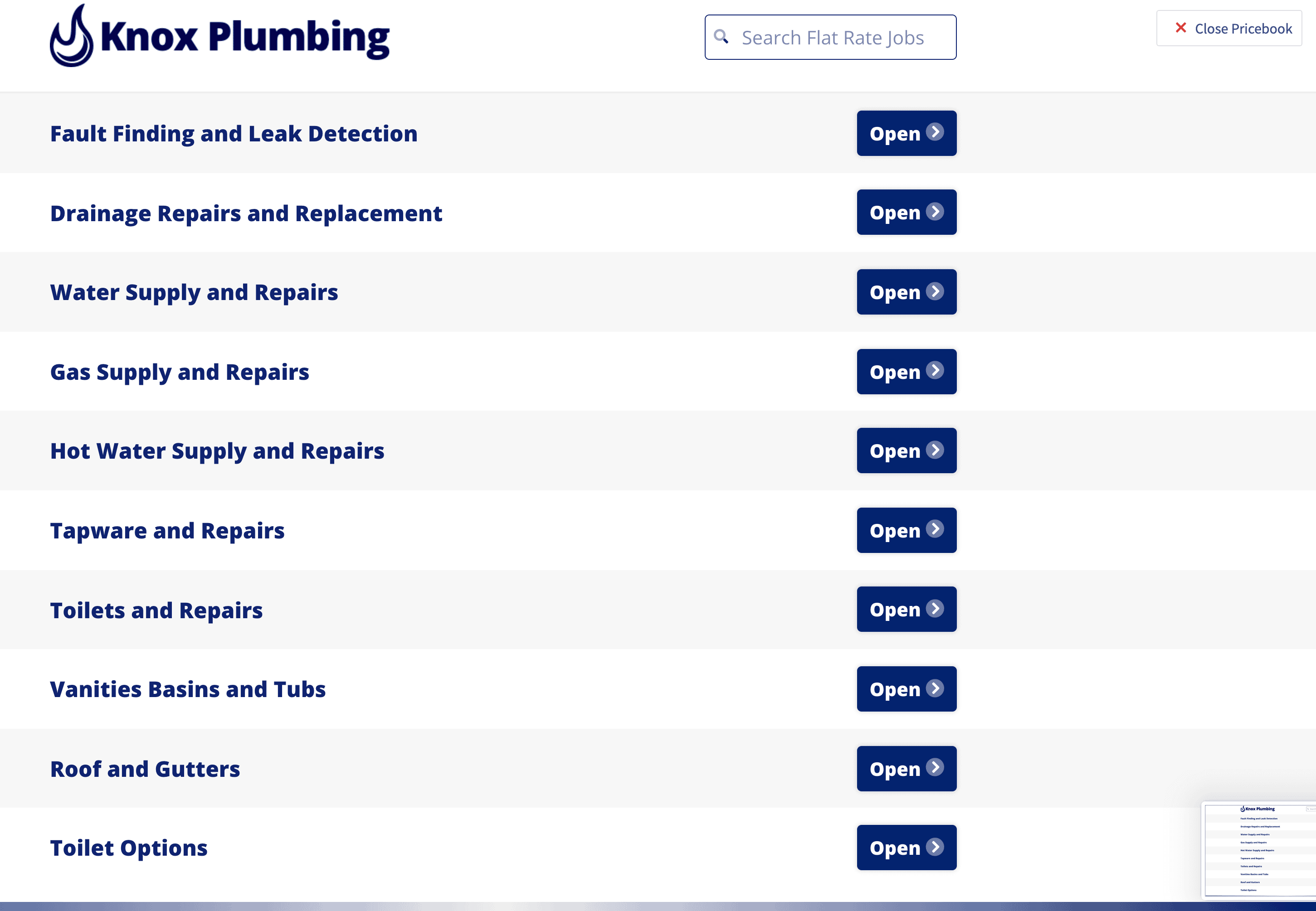Click the Fault Finding Open arrow icon
Image resolution: width=1316 pixels, height=911 pixels.
pyautogui.click(x=935, y=132)
